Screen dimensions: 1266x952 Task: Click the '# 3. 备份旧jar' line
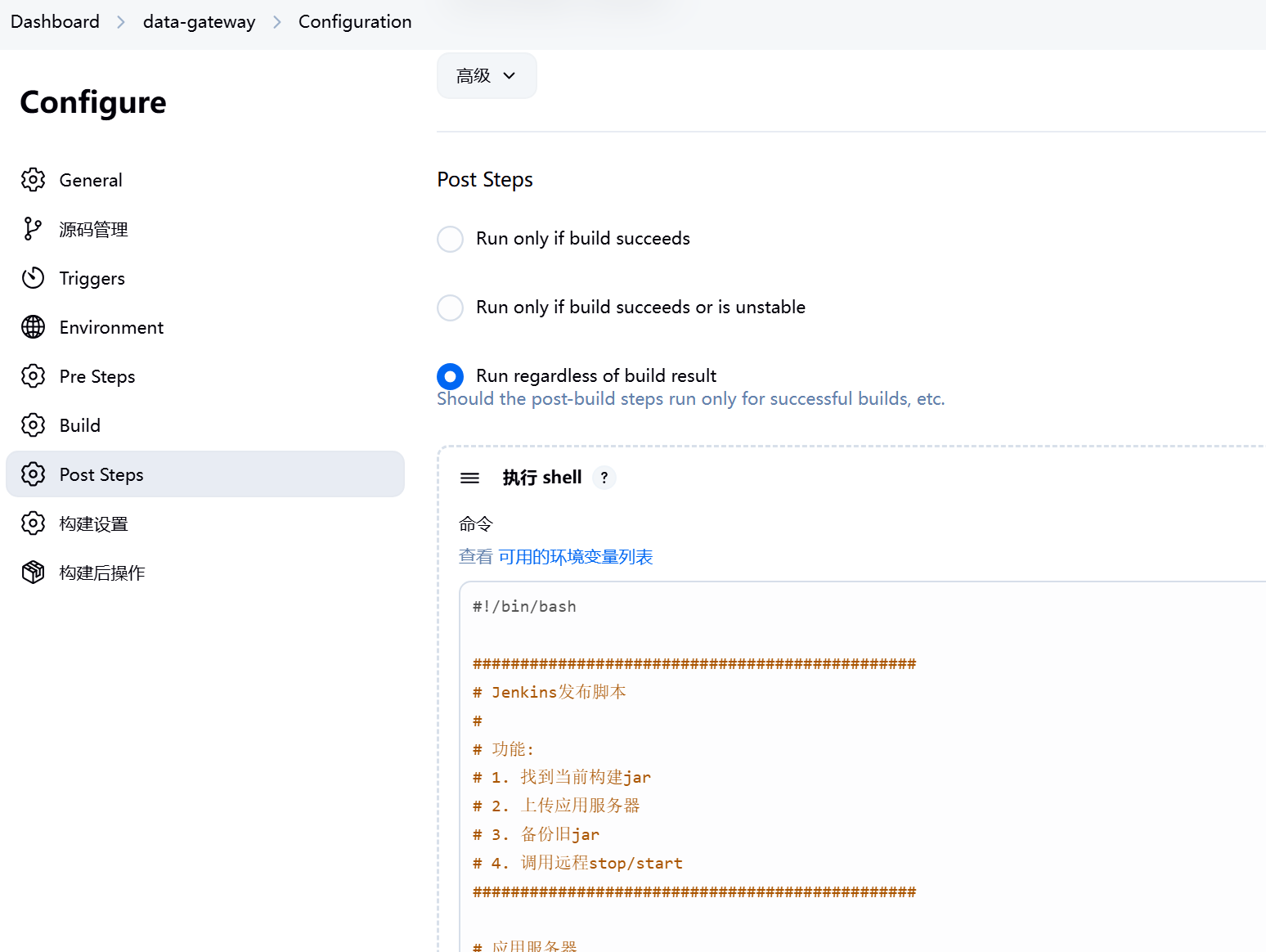(536, 834)
